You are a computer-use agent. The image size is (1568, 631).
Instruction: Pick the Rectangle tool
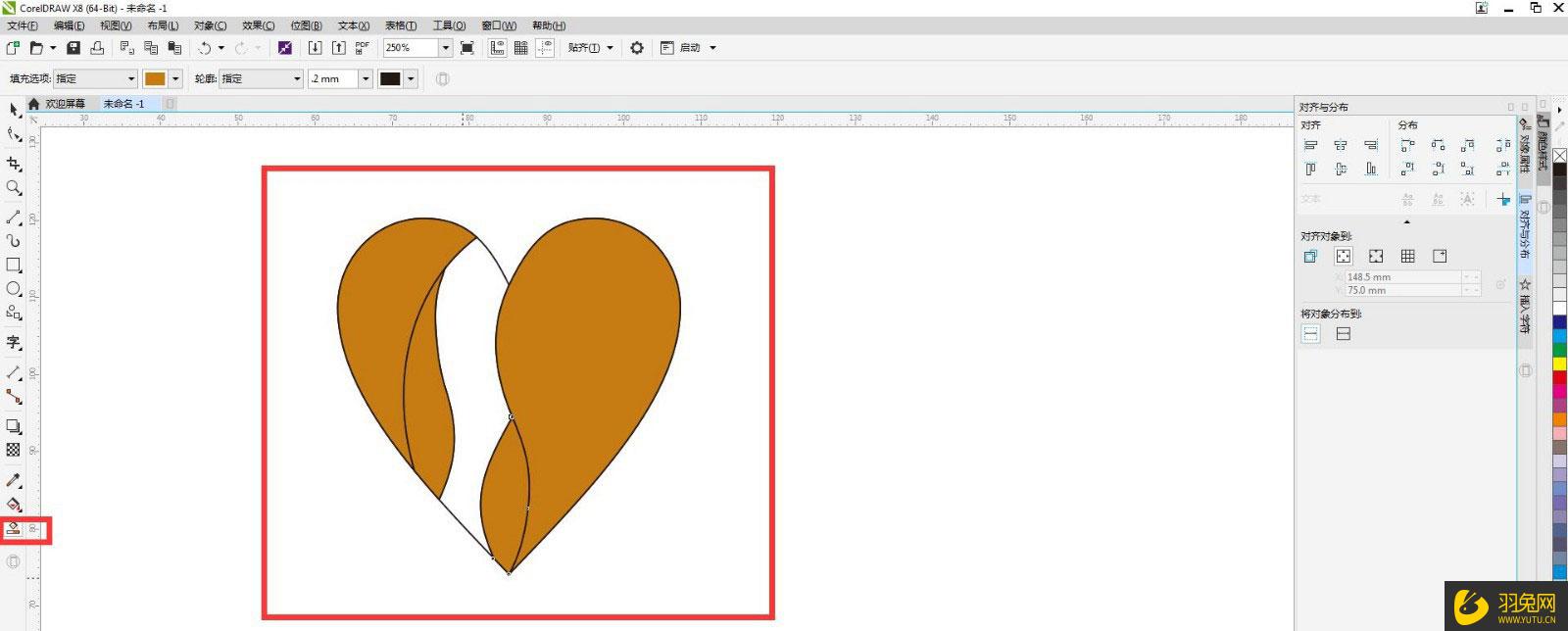[14, 265]
